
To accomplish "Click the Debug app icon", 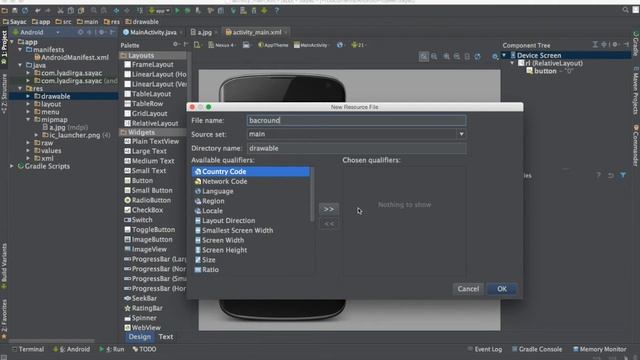I will coord(187,11).
